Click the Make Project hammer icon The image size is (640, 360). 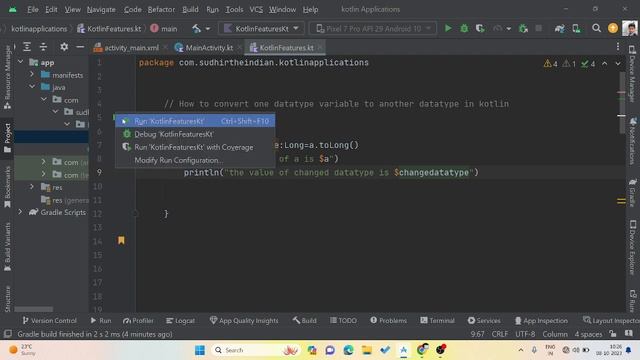point(197,29)
